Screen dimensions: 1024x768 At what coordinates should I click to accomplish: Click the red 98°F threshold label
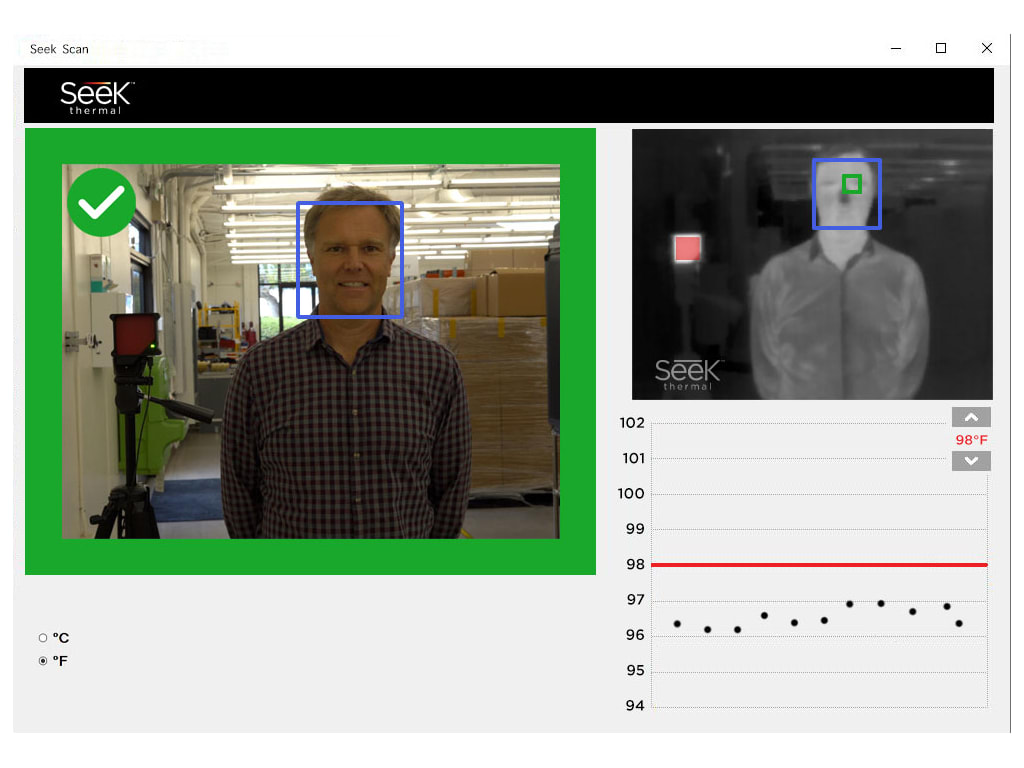coord(971,440)
